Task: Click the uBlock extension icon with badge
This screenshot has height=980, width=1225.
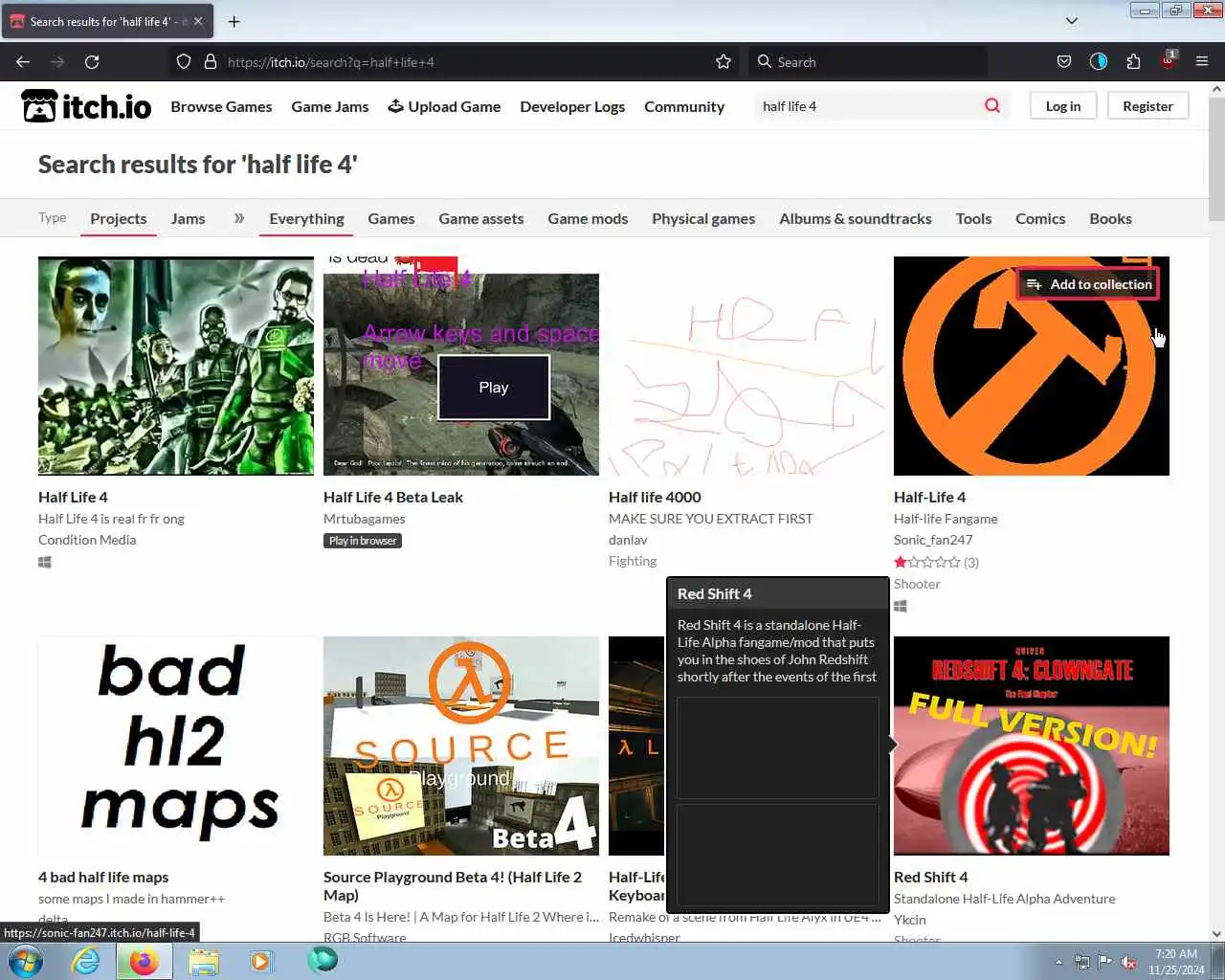Action: [1169, 60]
